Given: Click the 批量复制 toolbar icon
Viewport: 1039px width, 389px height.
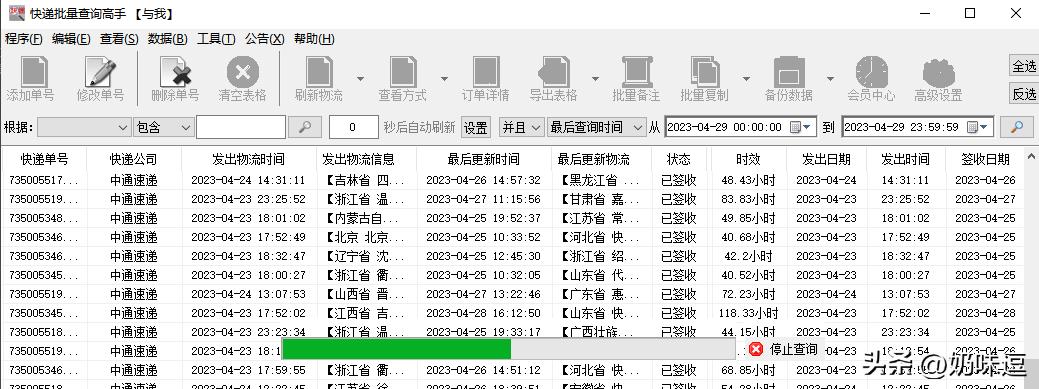Looking at the screenshot, I should point(705,72).
